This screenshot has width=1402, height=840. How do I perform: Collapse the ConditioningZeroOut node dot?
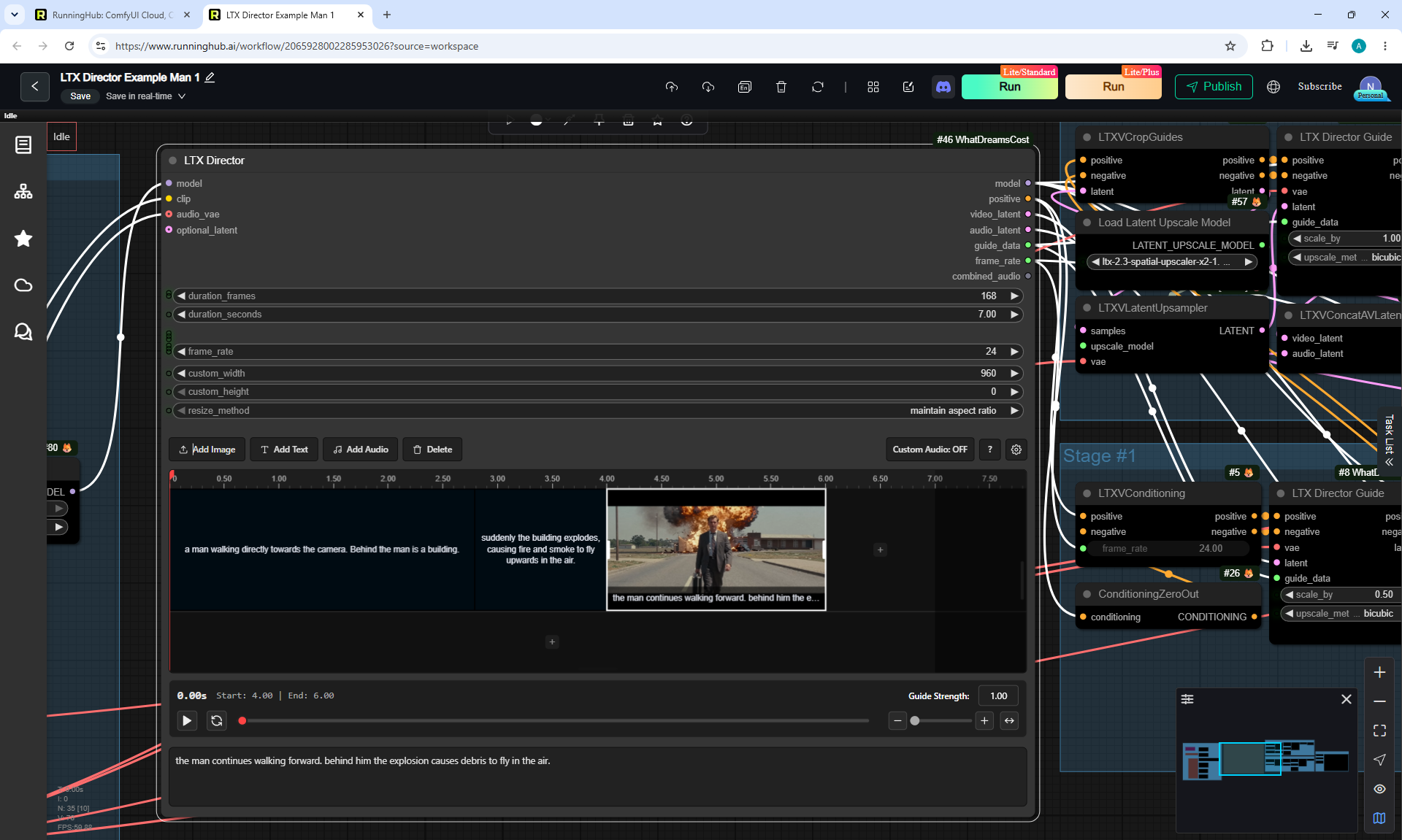(x=1087, y=594)
